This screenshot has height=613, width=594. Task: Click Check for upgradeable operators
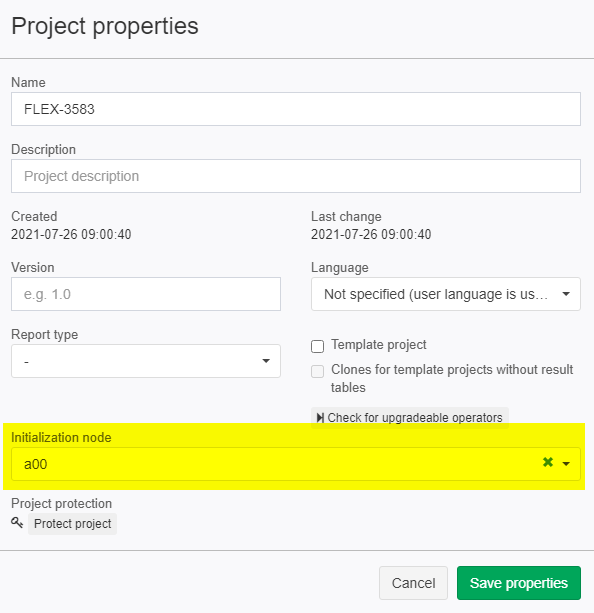click(x=410, y=418)
